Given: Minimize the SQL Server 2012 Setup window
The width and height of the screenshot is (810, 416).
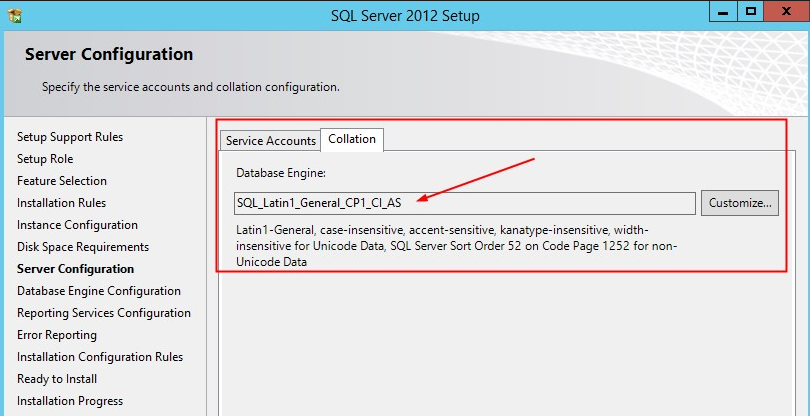Looking at the screenshot, I should click(723, 11).
